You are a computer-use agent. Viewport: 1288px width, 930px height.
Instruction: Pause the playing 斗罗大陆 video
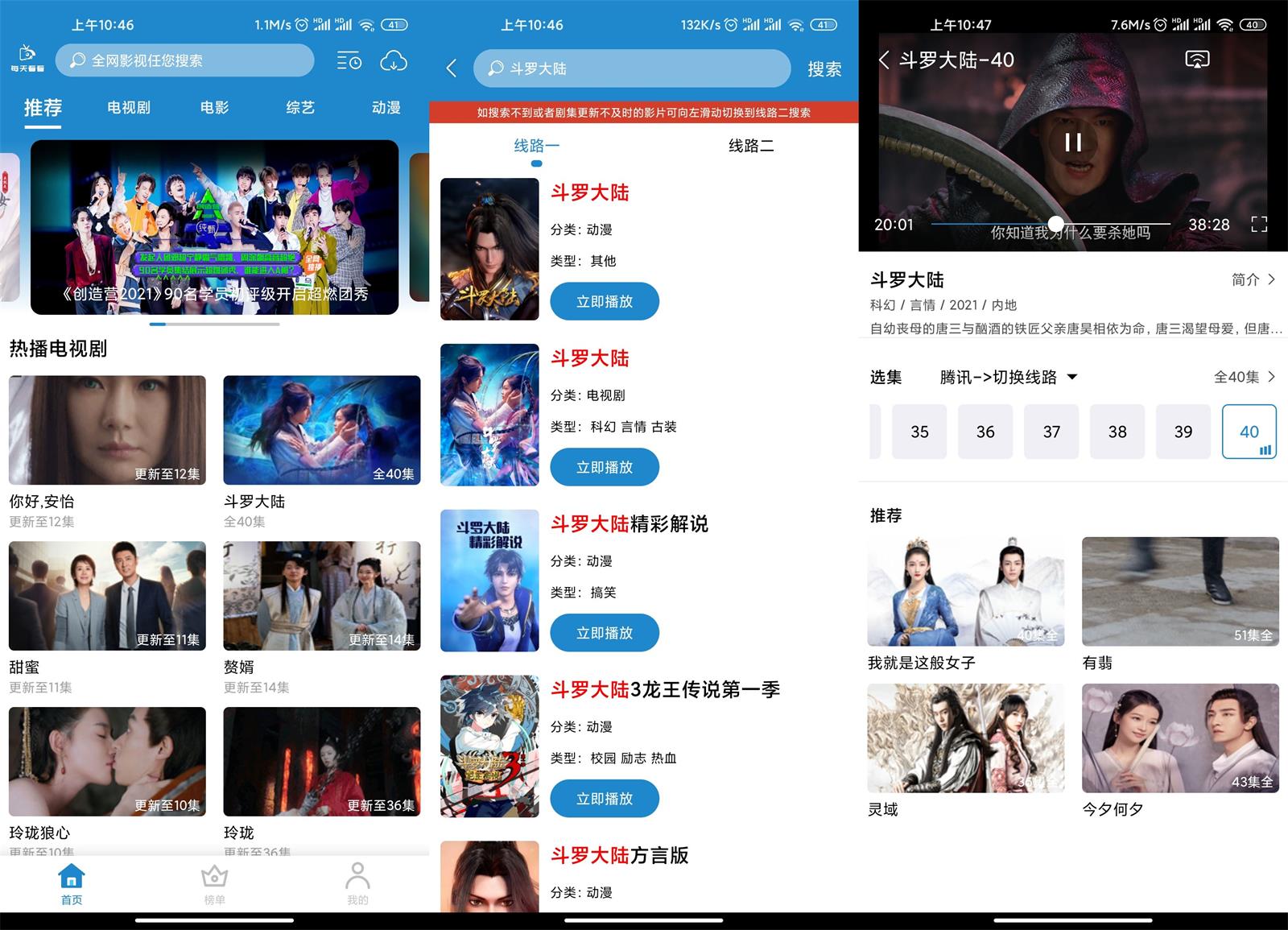point(1071,143)
